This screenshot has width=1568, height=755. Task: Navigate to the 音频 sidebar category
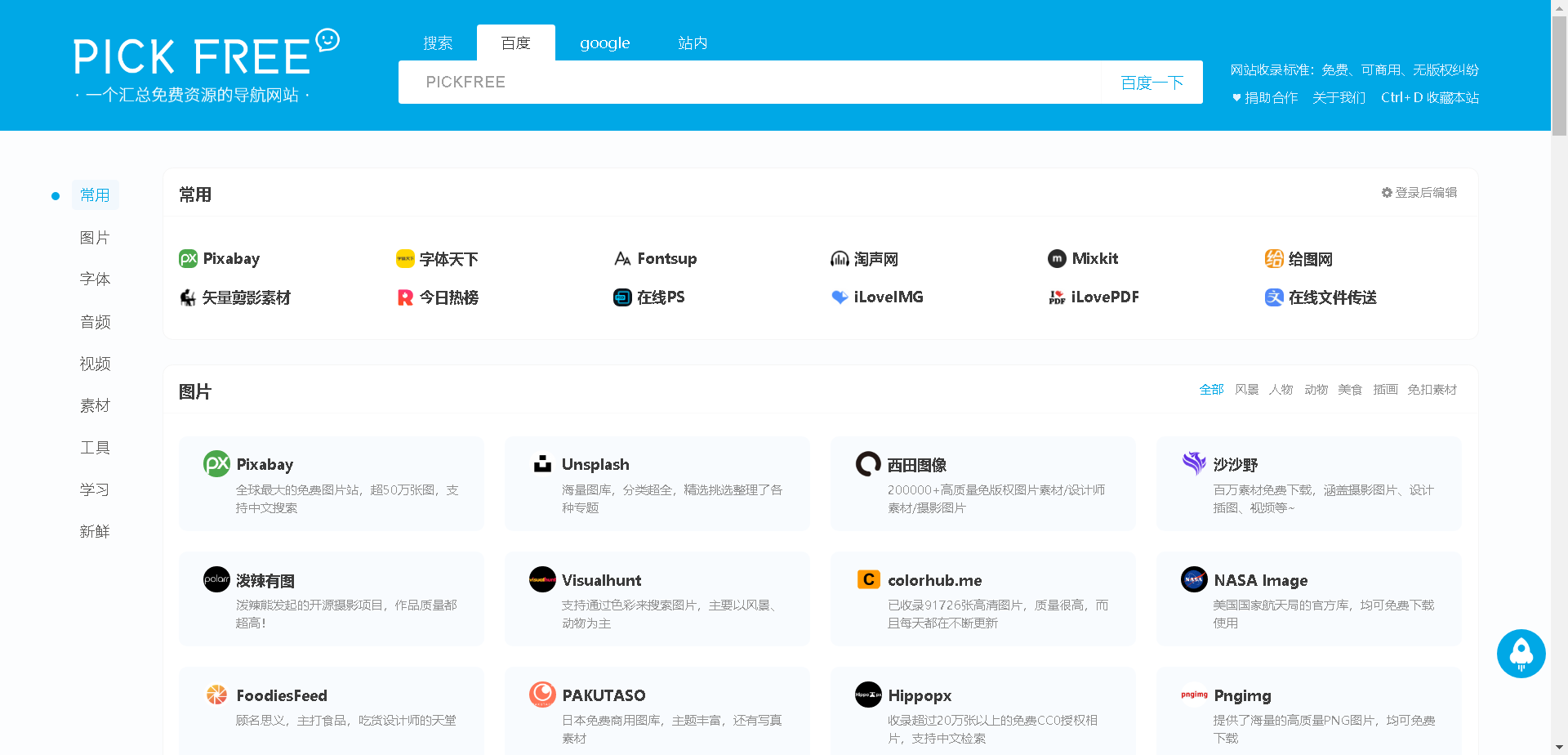point(95,321)
